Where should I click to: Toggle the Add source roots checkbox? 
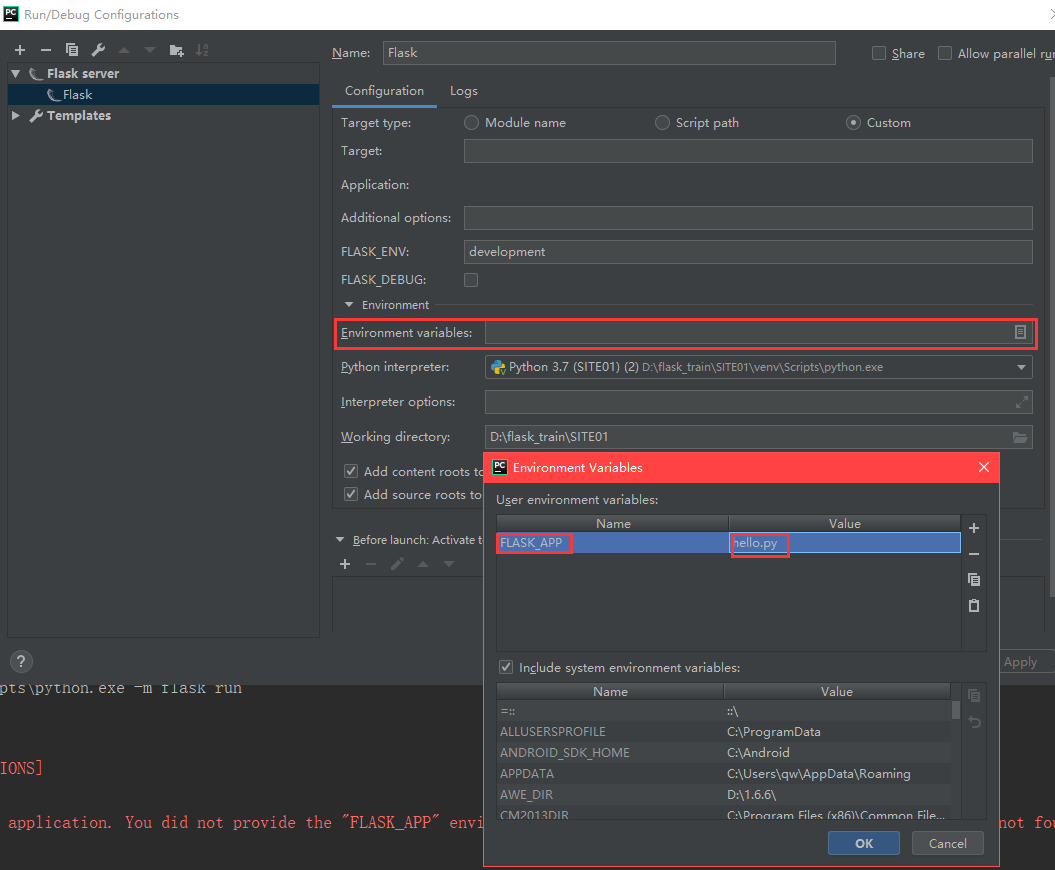351,494
